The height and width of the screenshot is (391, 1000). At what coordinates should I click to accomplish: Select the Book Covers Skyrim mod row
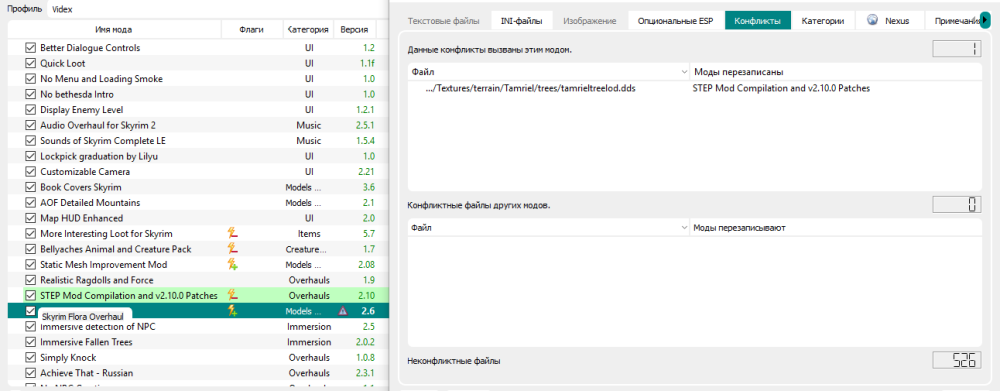198,188
